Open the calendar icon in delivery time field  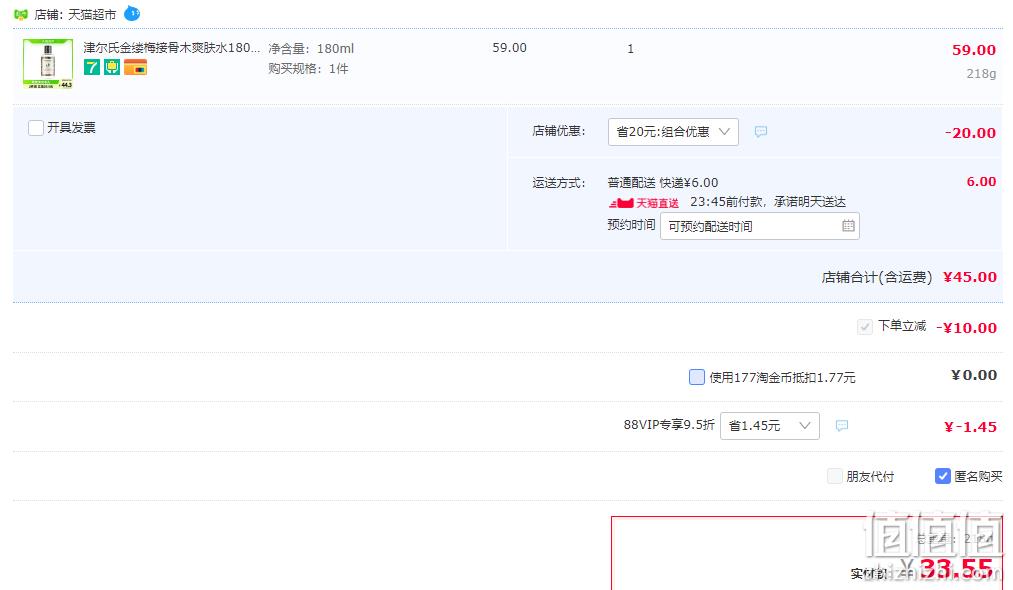848,226
